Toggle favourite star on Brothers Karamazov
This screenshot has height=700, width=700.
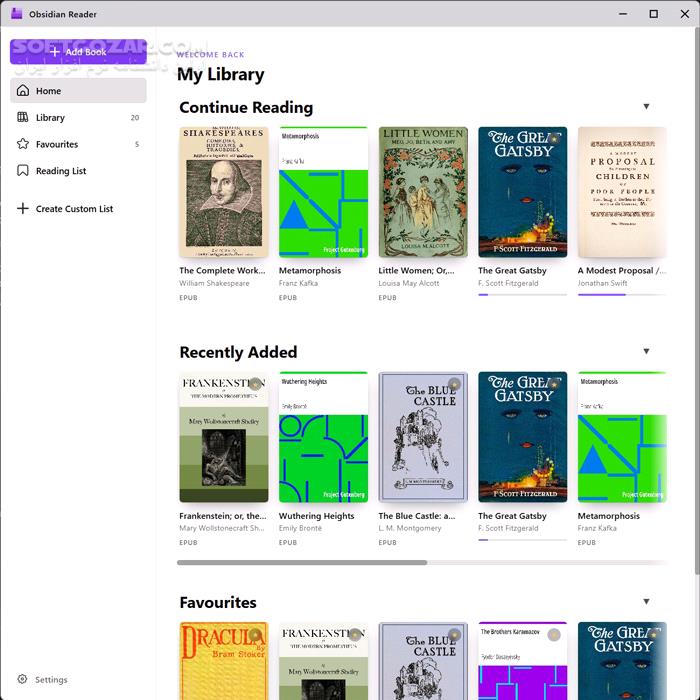point(554,634)
